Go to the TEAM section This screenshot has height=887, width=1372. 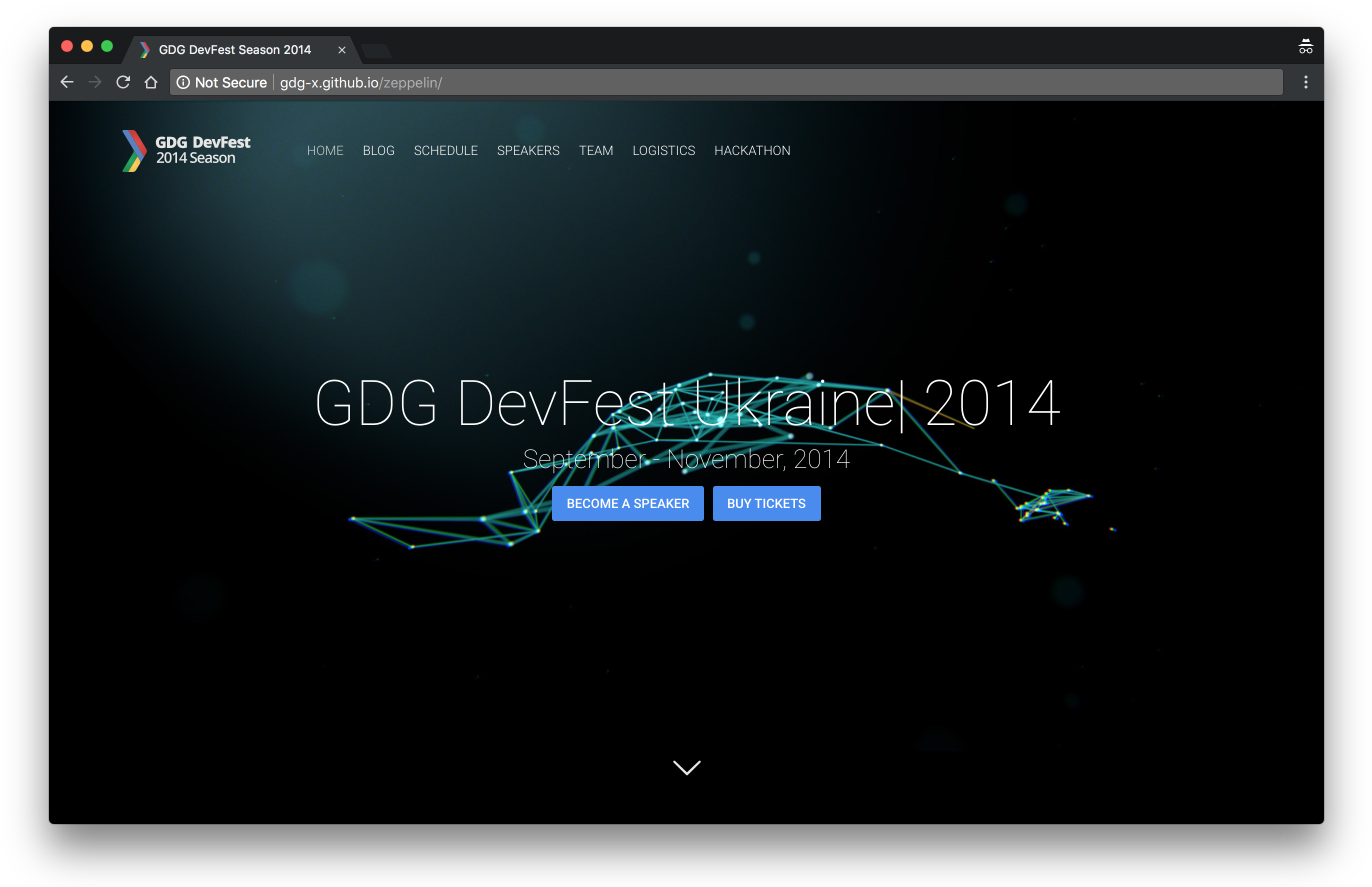click(596, 150)
